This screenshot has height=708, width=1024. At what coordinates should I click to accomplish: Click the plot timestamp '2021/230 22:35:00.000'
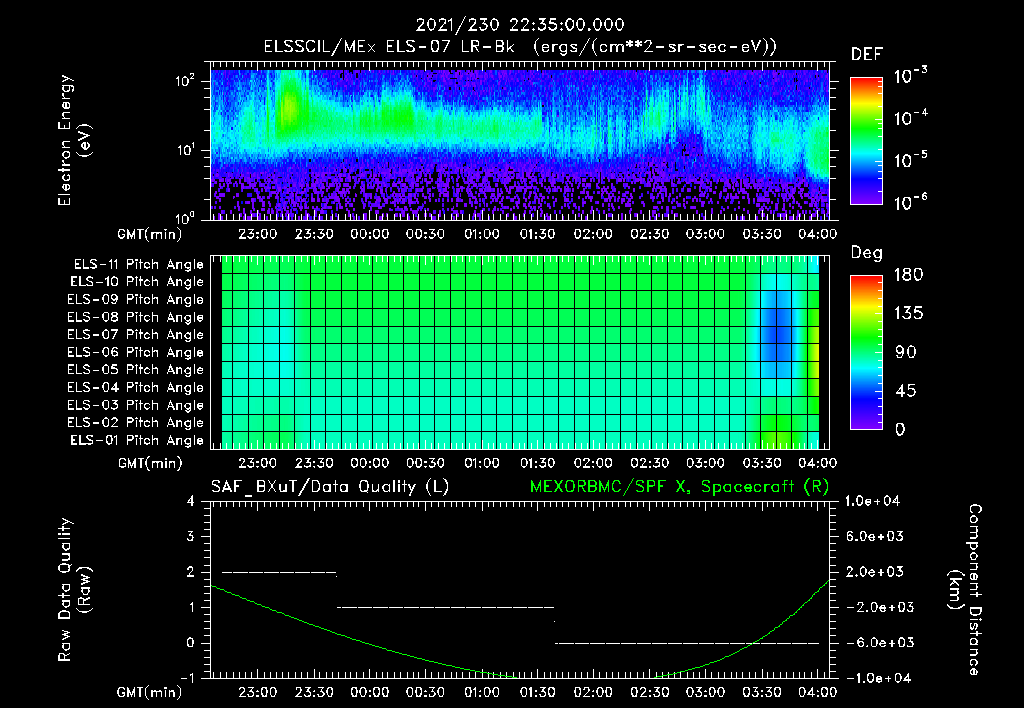(520, 25)
